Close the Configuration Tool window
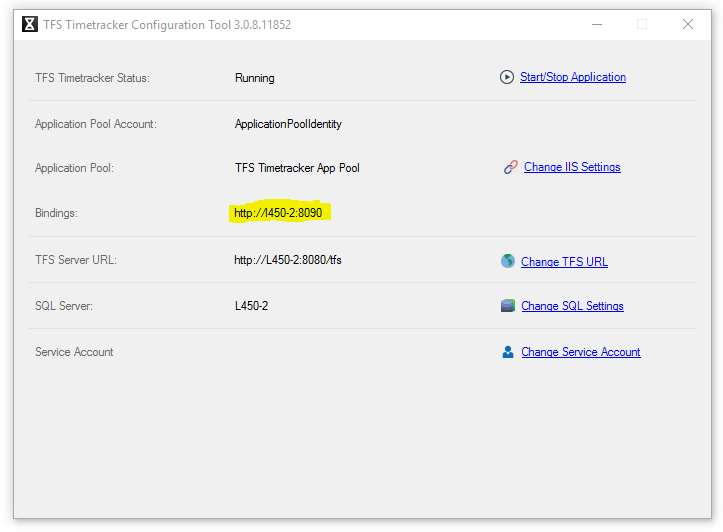Screen dimensions: 723x532 pyautogui.click(x=687, y=24)
